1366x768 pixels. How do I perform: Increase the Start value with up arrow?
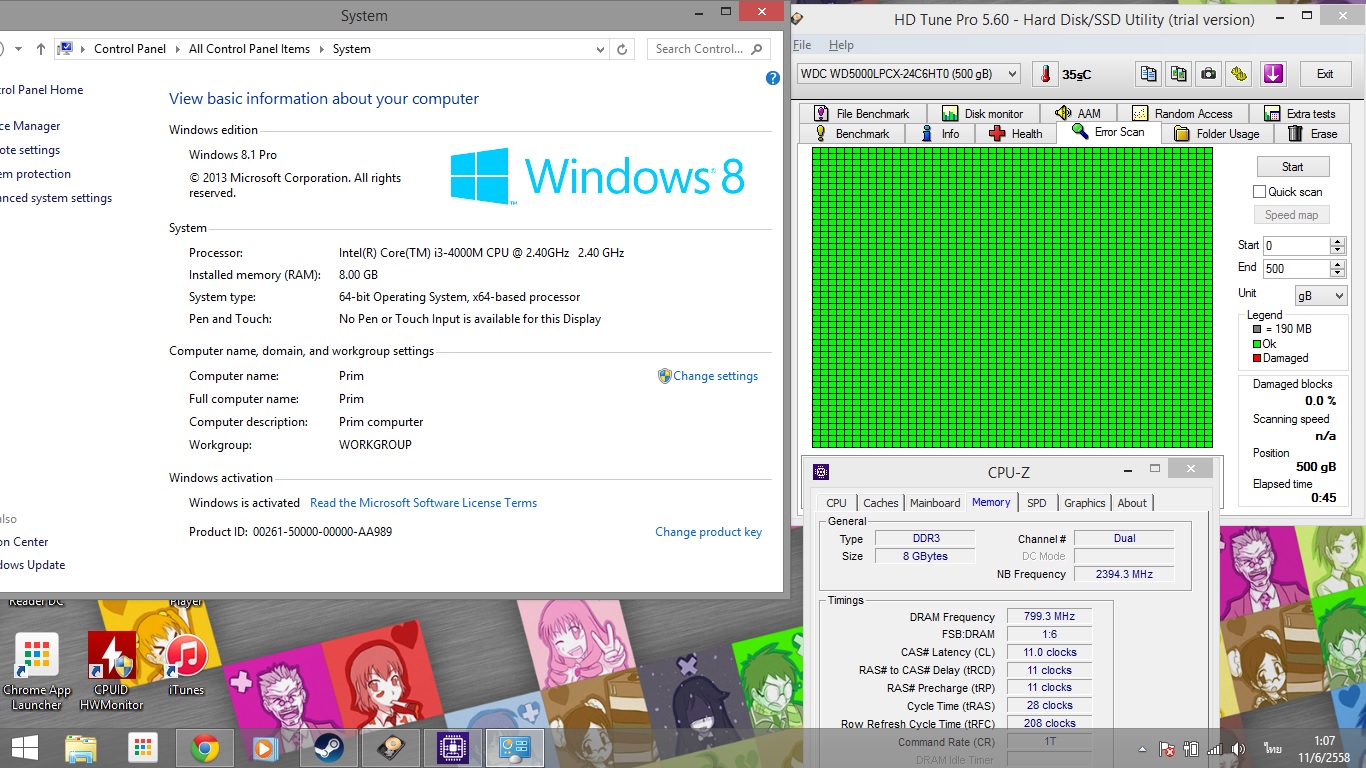1337,241
